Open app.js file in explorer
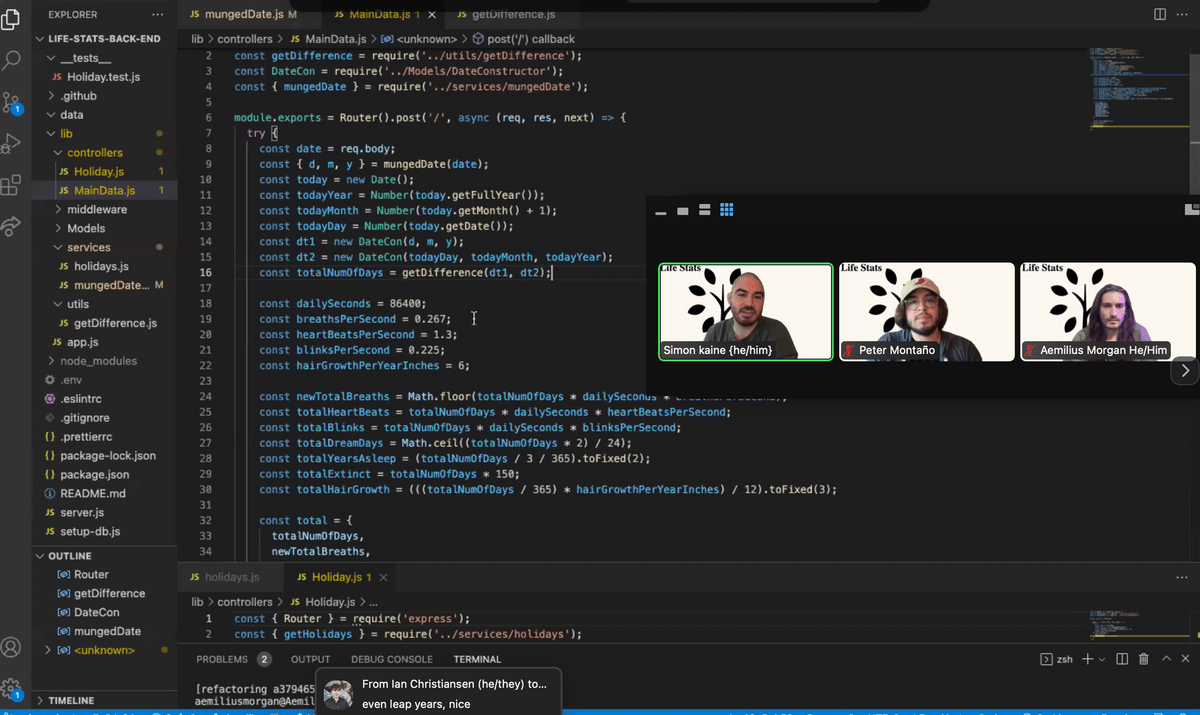Image resolution: width=1200 pixels, height=715 pixels. [x=104, y=343]
